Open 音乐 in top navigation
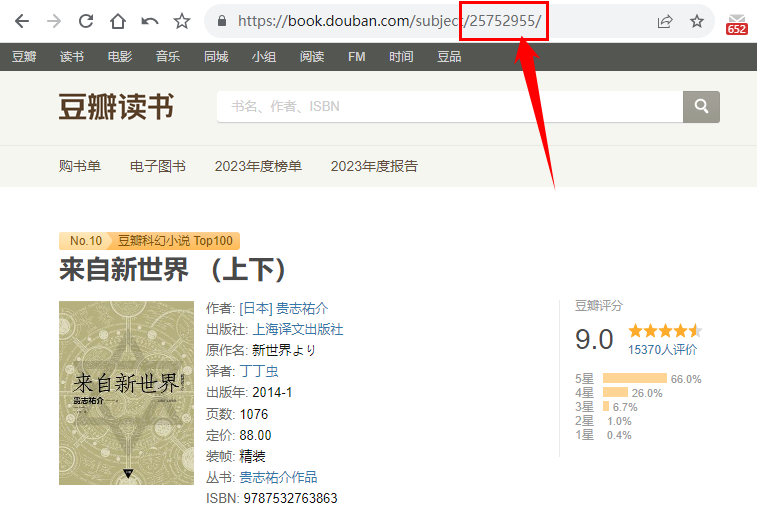The height and width of the screenshot is (521, 757). (x=168, y=56)
